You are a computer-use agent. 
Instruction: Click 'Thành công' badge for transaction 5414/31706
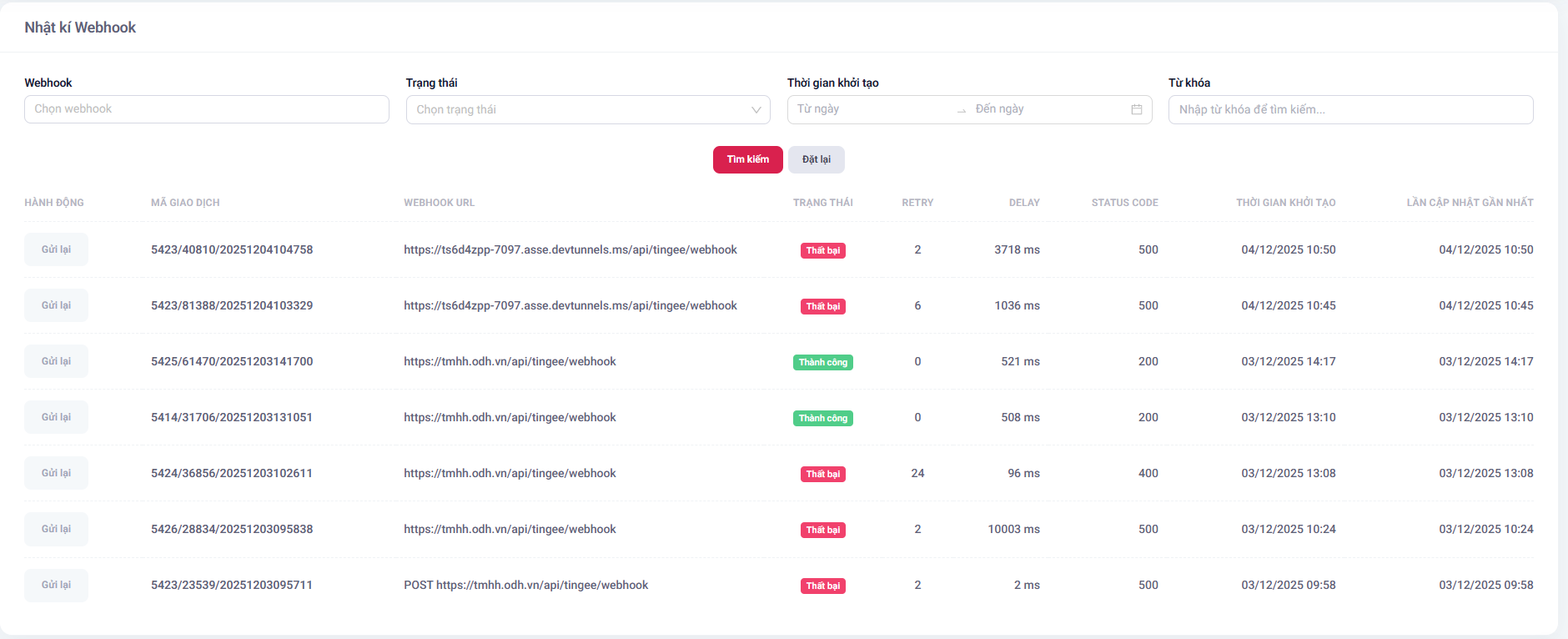pos(822,418)
